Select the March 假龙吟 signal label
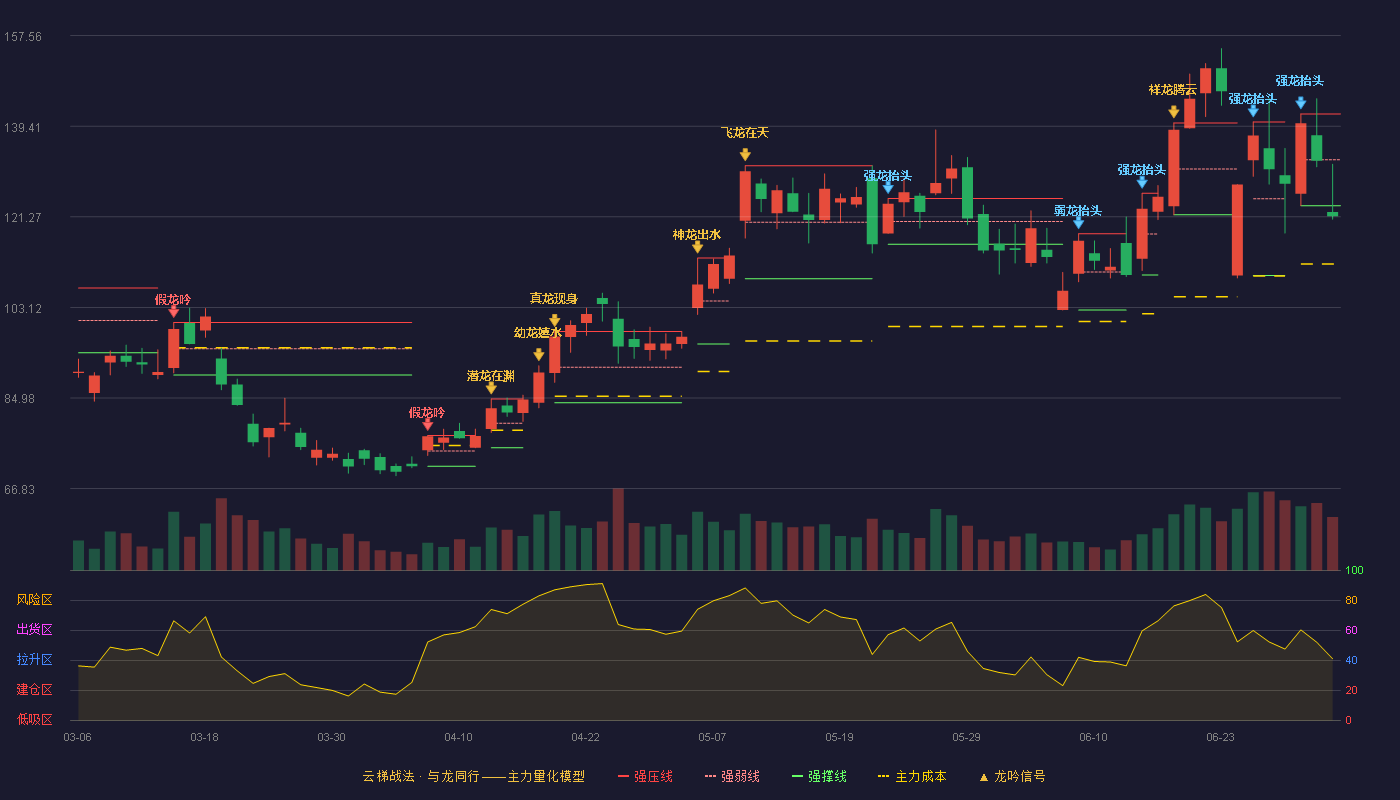The image size is (1400, 800). [x=173, y=300]
